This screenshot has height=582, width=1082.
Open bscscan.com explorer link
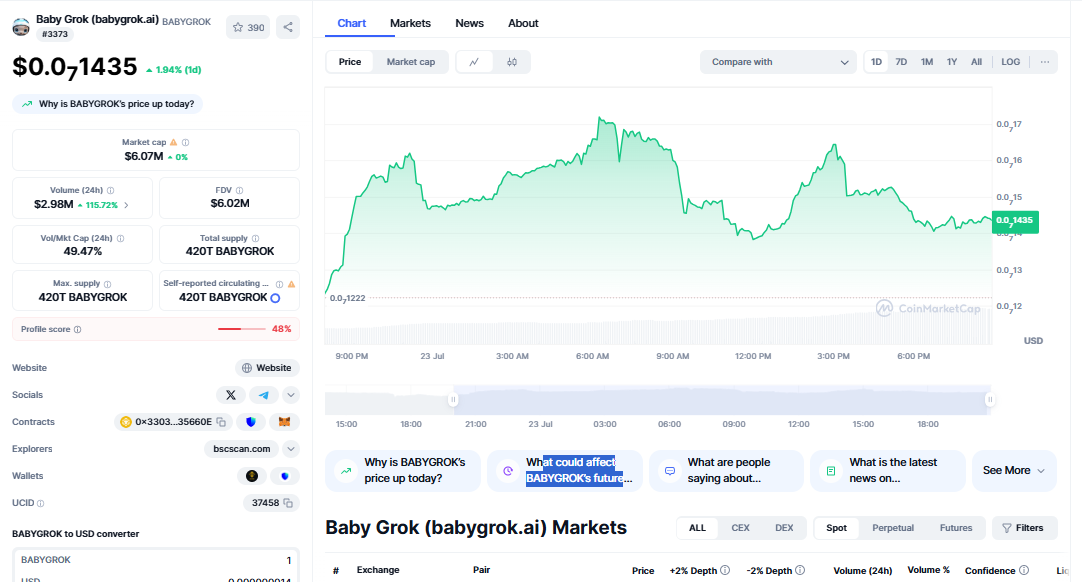[x=242, y=449]
